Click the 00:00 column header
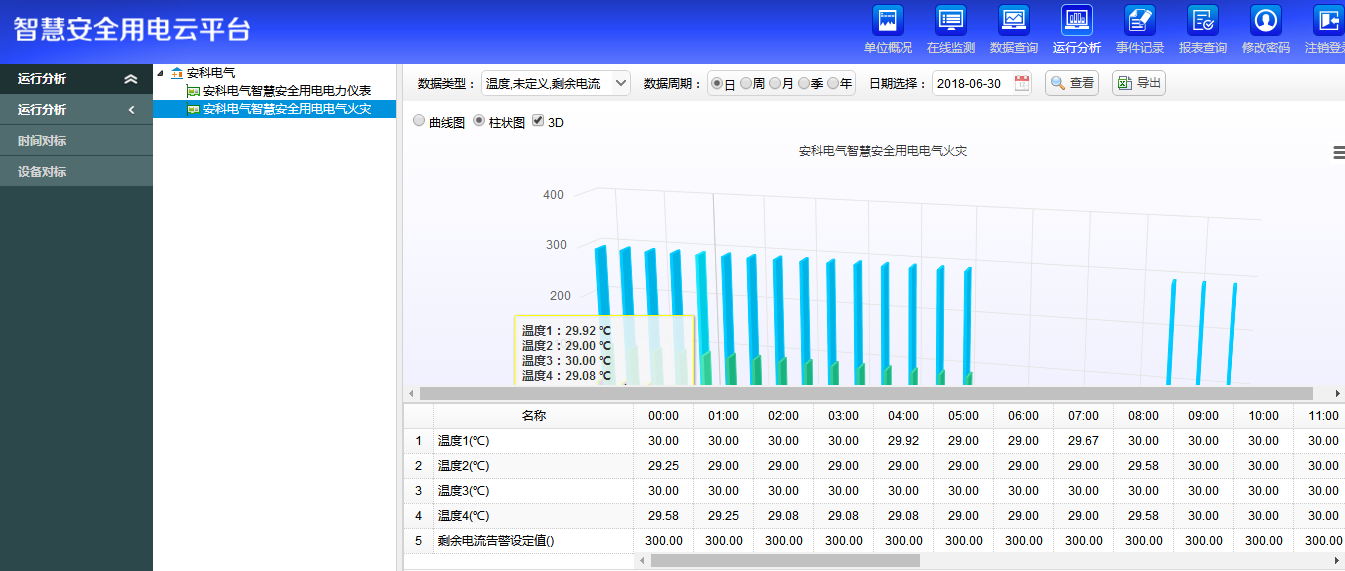This screenshot has width=1345, height=571. pos(663,416)
